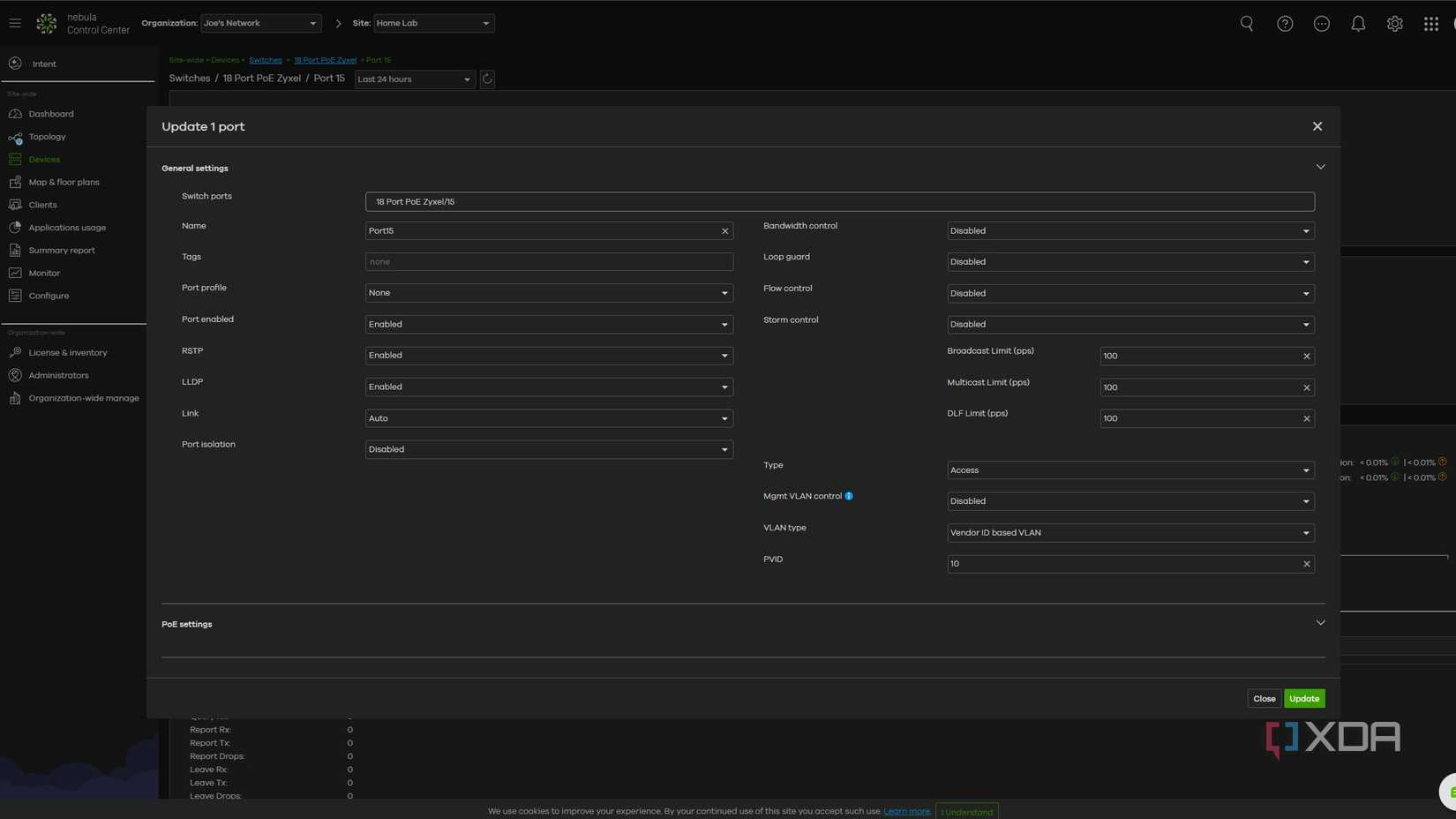The width and height of the screenshot is (1456, 819).
Task: Open the Clients sidebar item
Action: click(x=42, y=205)
